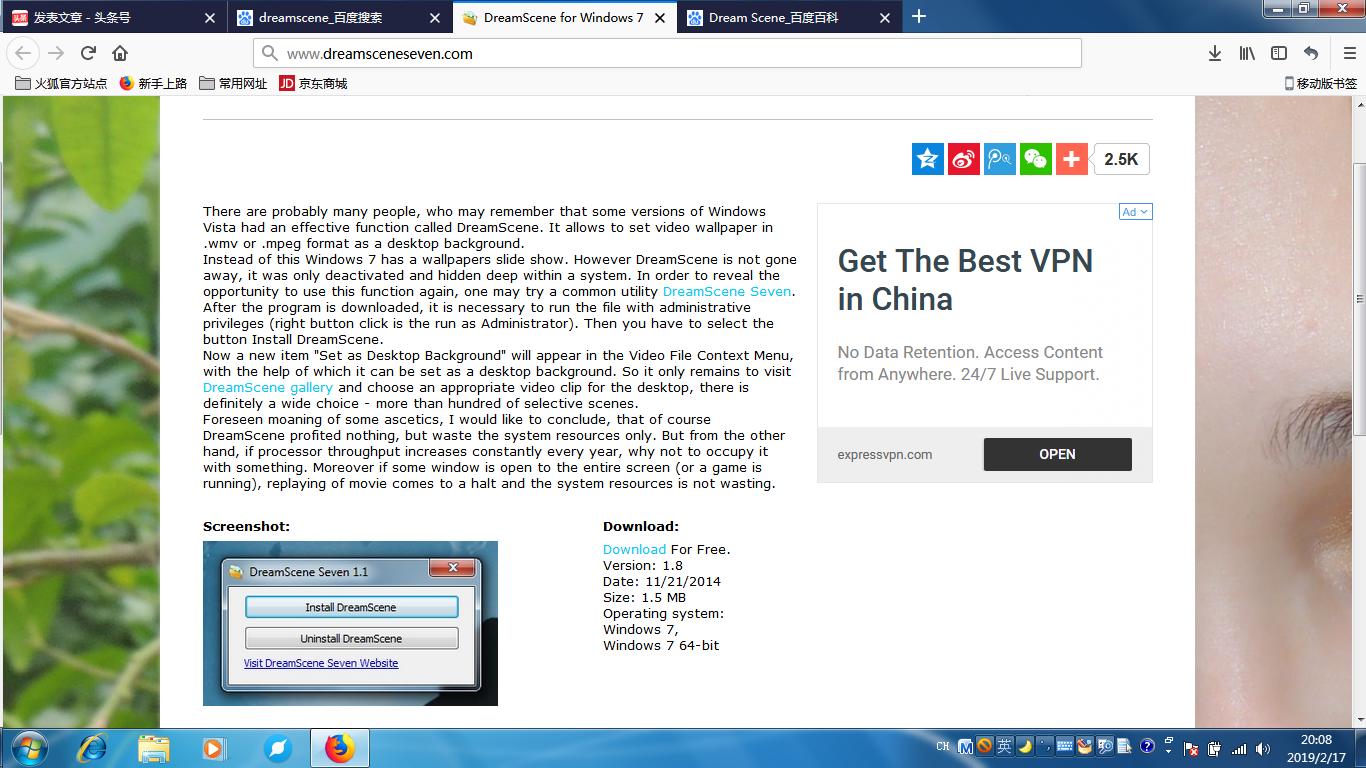
Task: Open the blue bird app on taskbar
Action: [x=278, y=748]
